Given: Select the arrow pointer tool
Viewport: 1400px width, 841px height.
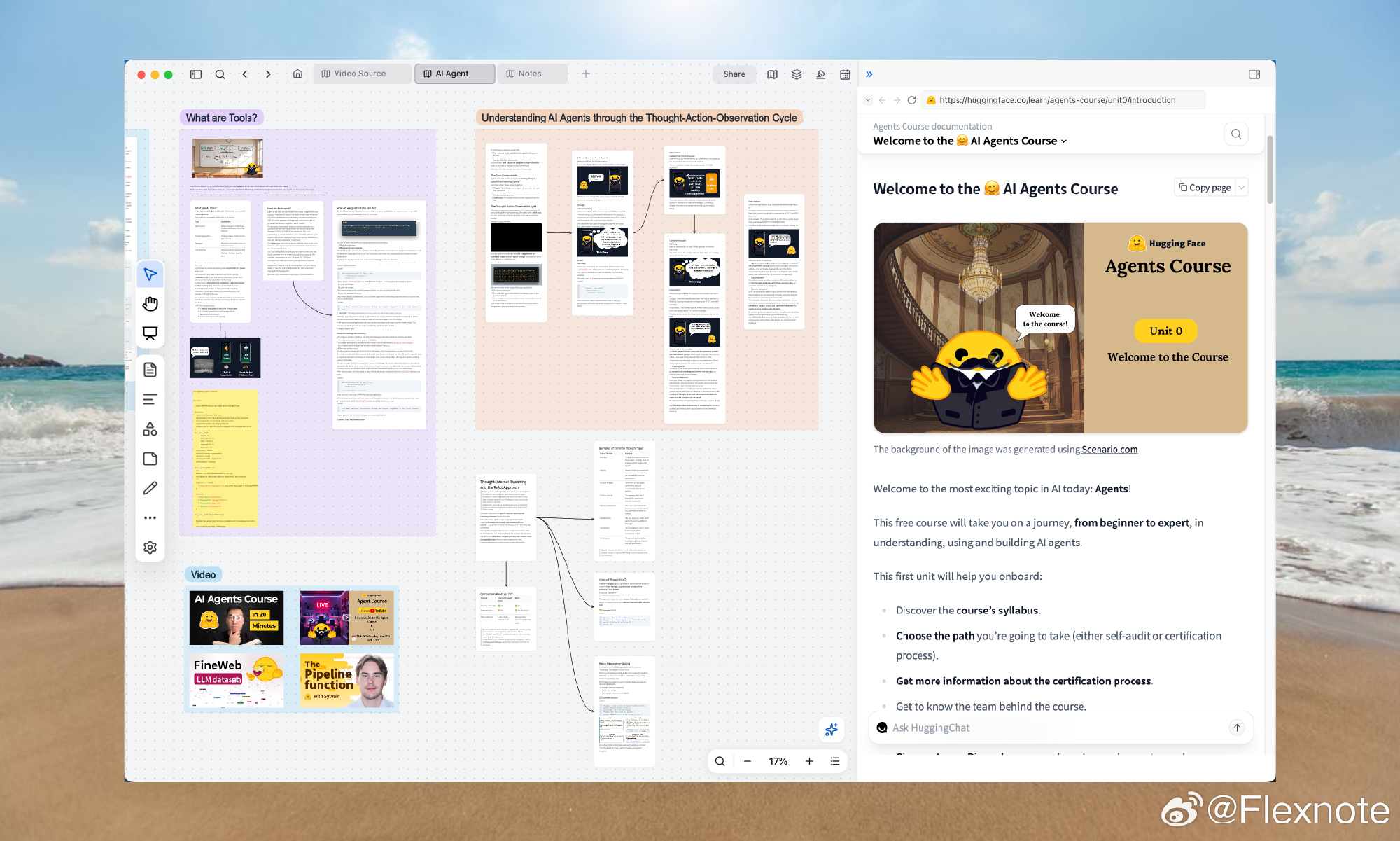Looking at the screenshot, I should tap(150, 274).
